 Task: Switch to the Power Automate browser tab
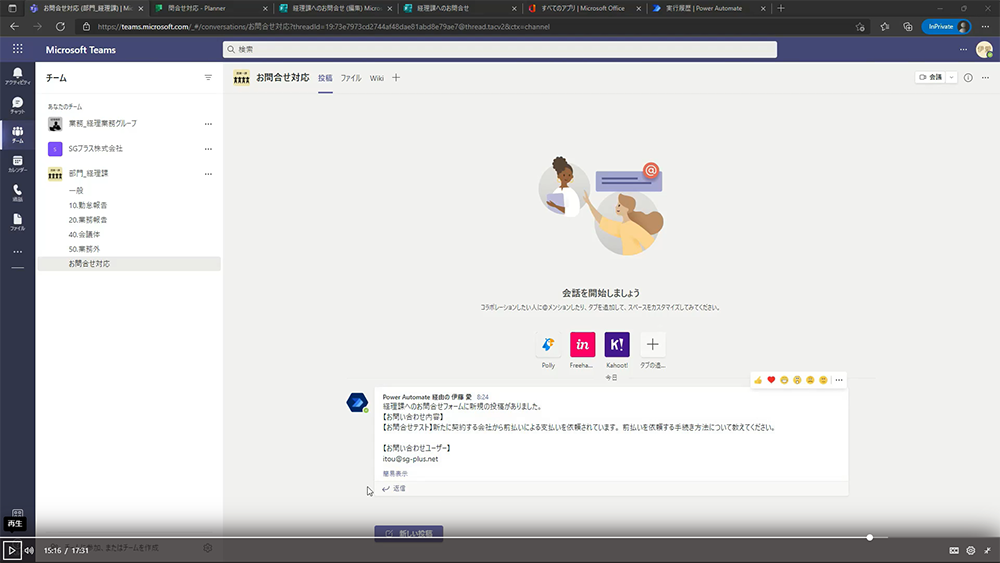point(707,8)
